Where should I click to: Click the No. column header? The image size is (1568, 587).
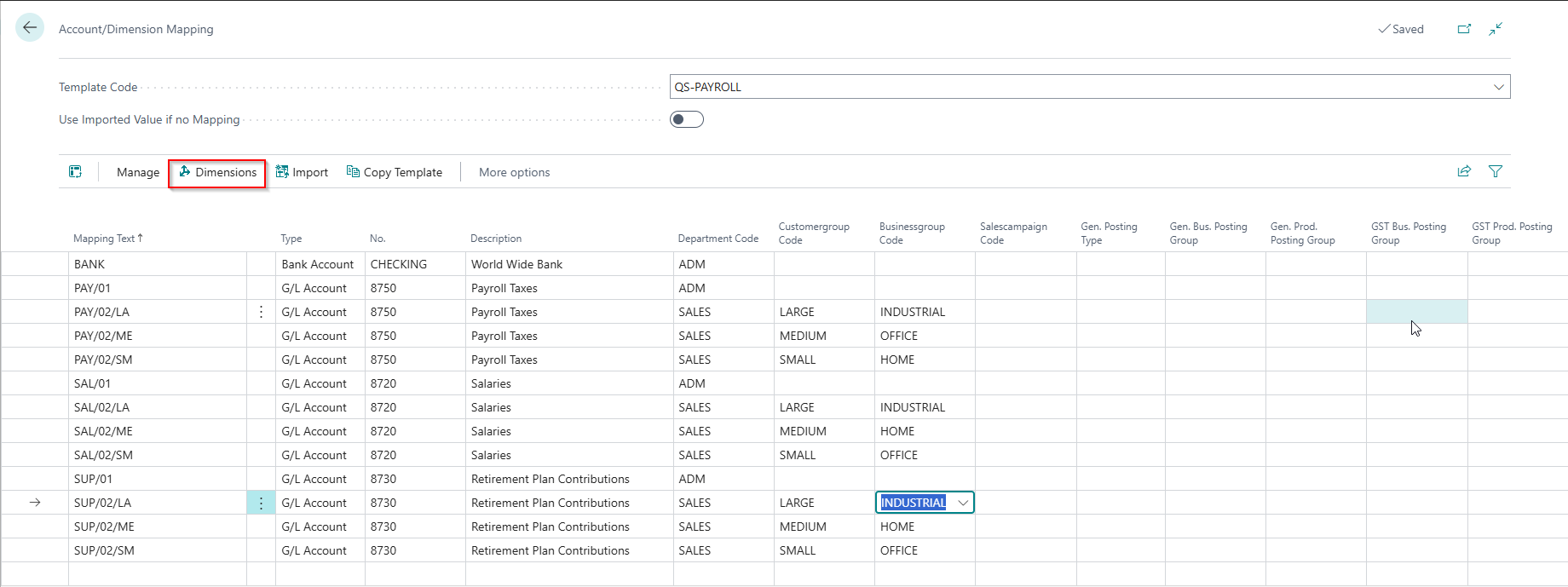tap(378, 239)
